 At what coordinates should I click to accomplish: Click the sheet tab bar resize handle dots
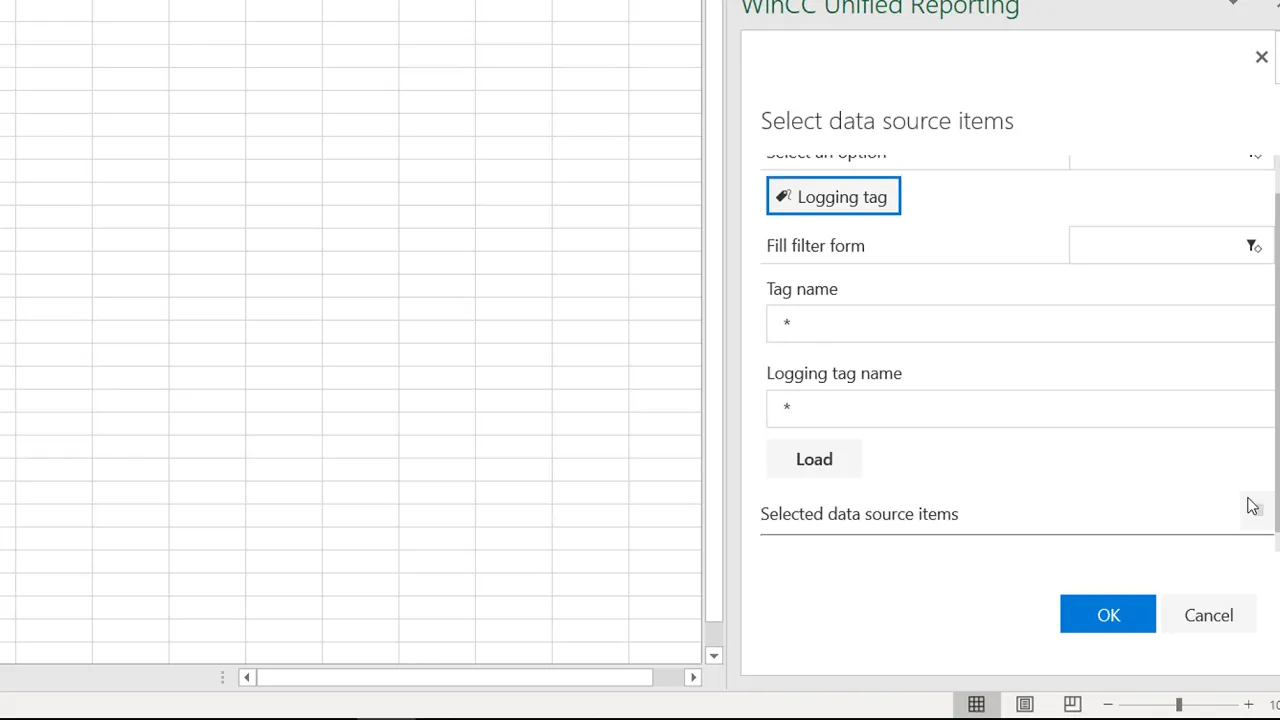(222, 677)
